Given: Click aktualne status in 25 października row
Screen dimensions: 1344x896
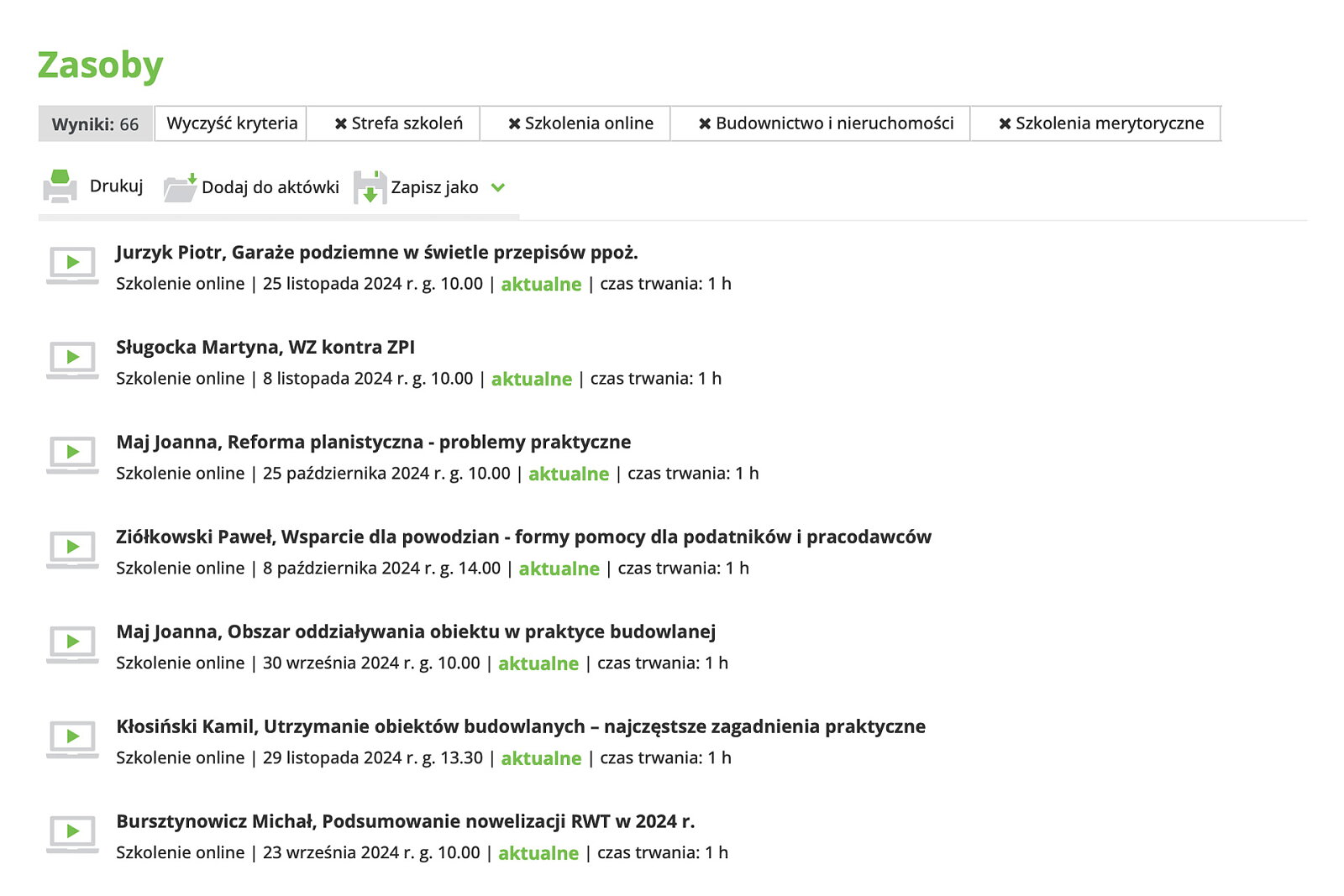Looking at the screenshot, I should coord(569,474).
